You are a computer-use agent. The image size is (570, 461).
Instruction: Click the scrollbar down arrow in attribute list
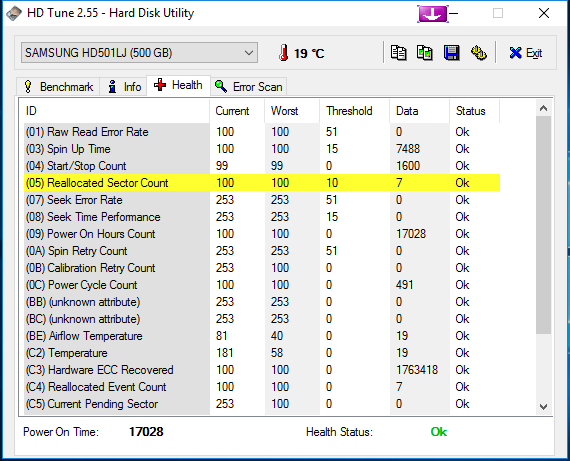tap(543, 406)
